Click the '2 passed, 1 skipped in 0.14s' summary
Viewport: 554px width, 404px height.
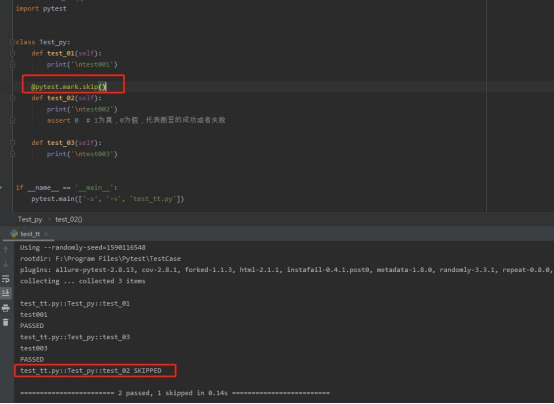[173, 393]
